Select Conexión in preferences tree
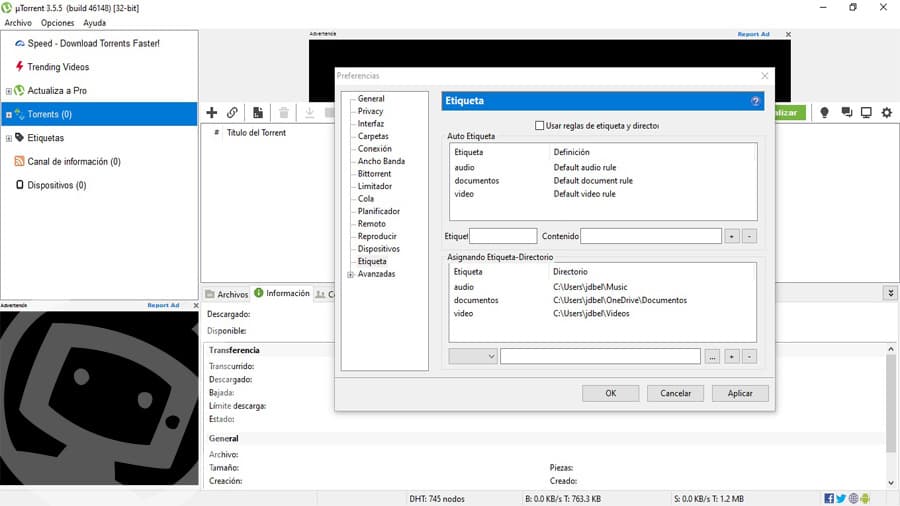The image size is (900, 506). tap(375, 149)
